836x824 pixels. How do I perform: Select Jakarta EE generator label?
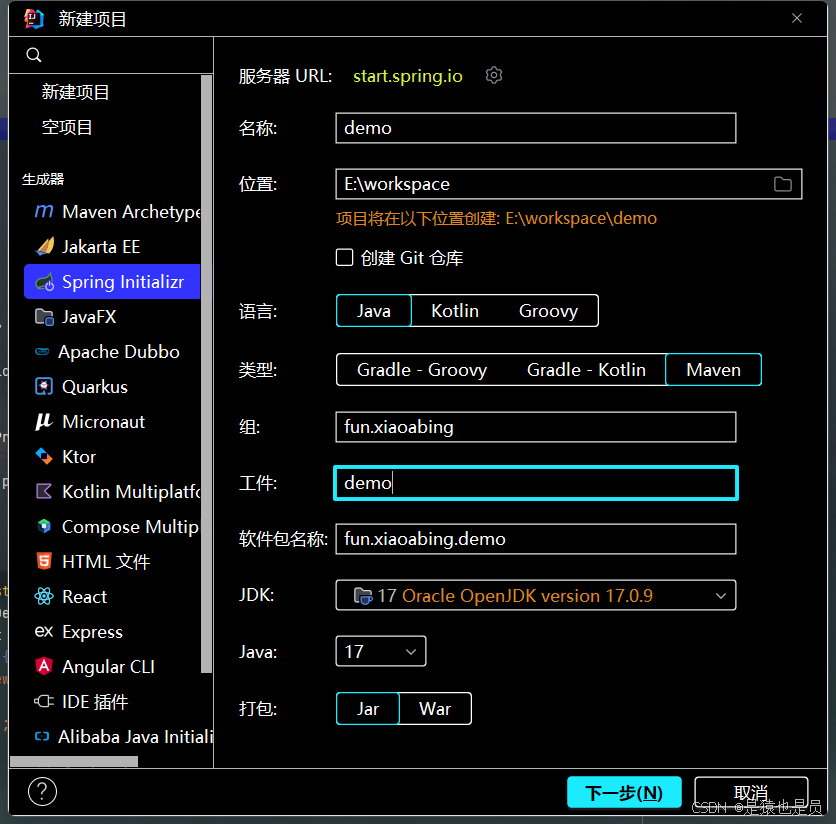(101, 247)
